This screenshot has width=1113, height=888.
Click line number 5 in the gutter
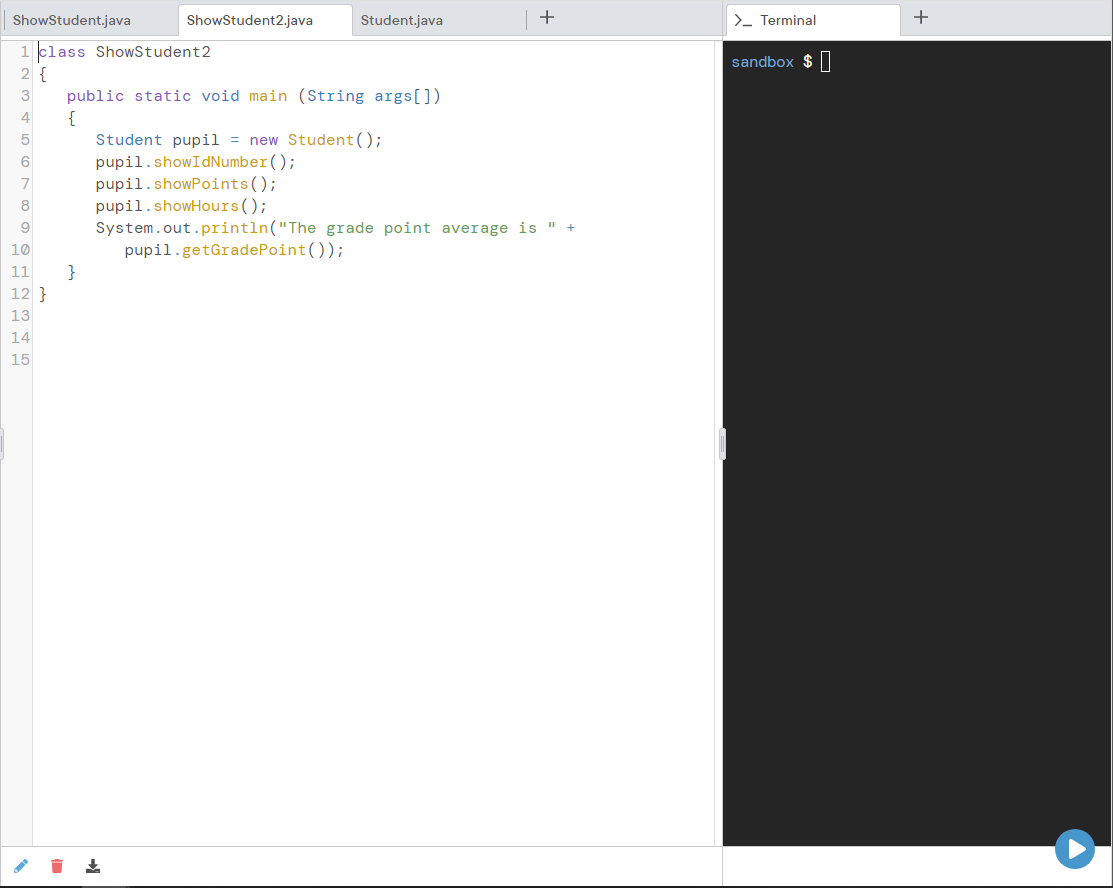(x=24, y=139)
